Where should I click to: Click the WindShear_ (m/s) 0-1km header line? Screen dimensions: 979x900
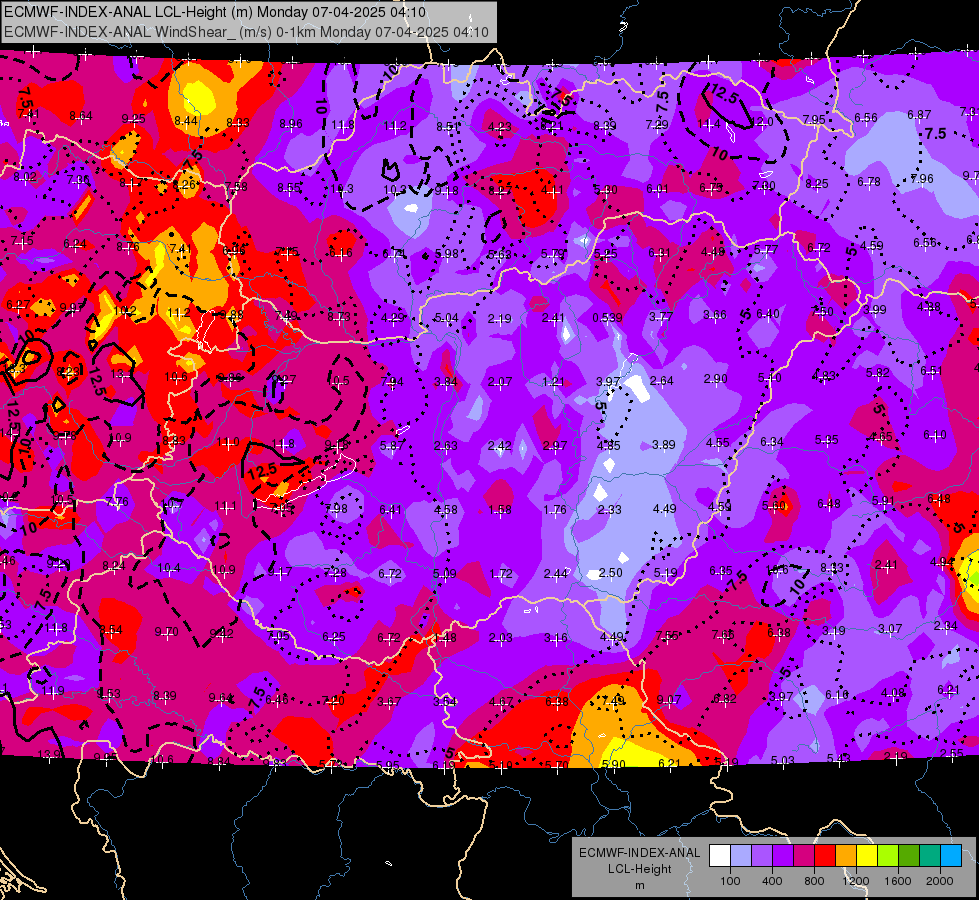pos(246,32)
